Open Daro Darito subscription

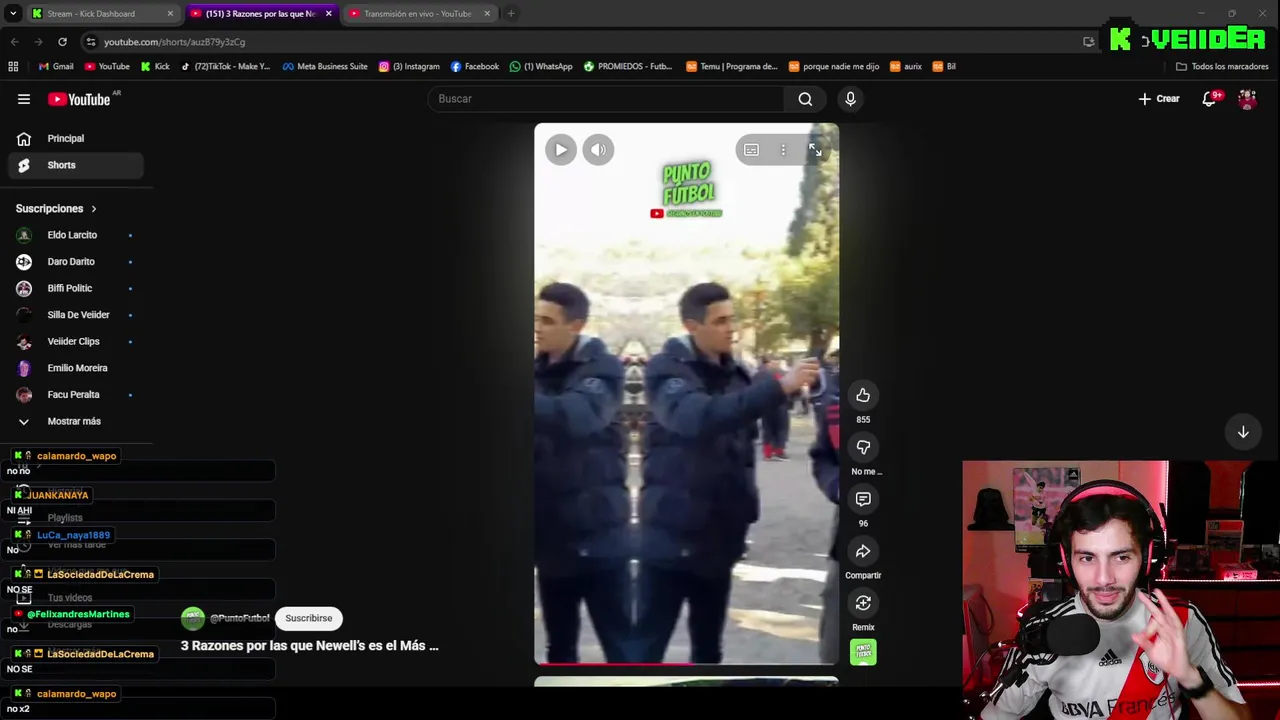point(76,262)
